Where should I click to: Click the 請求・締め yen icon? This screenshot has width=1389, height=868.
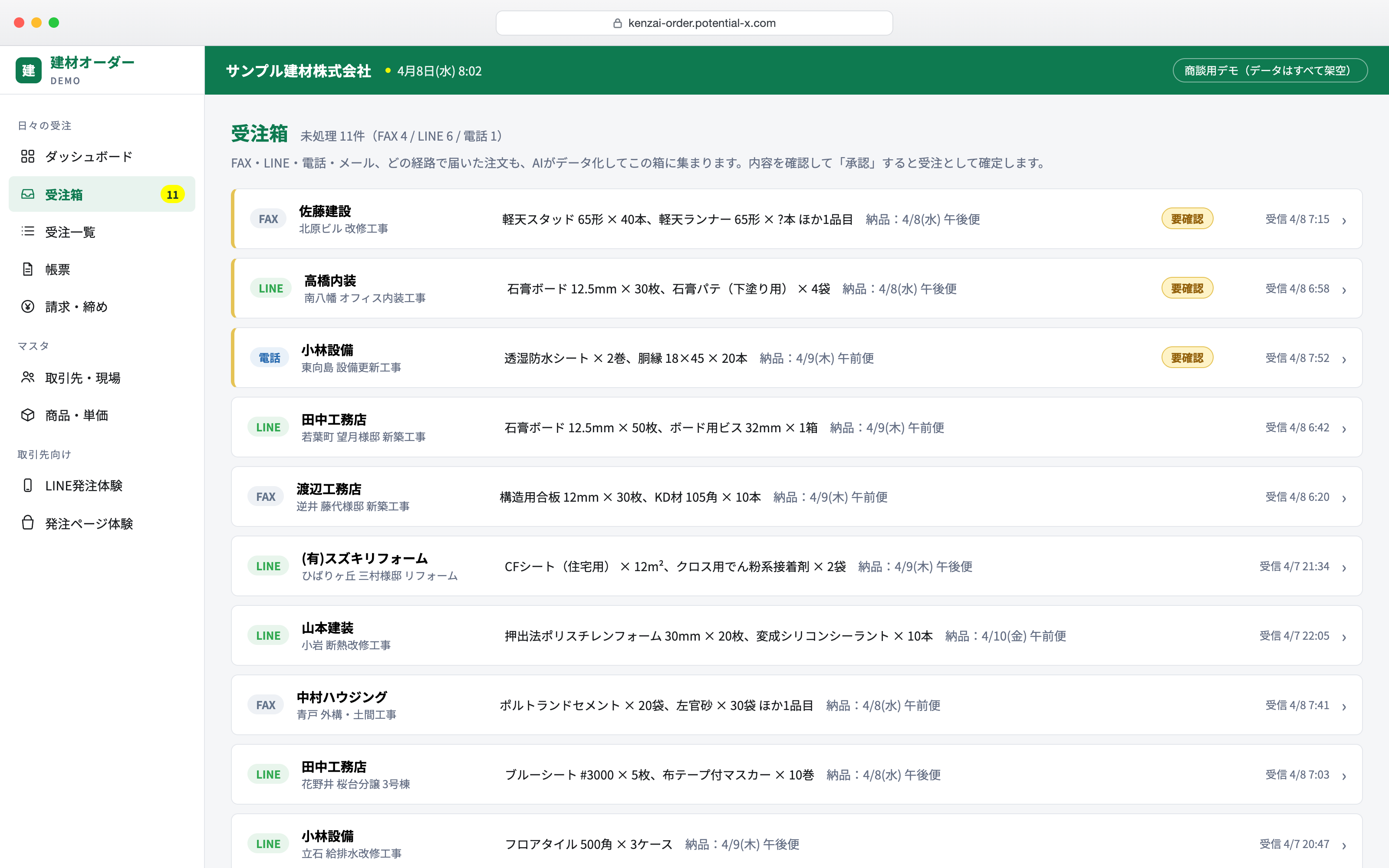point(27,306)
